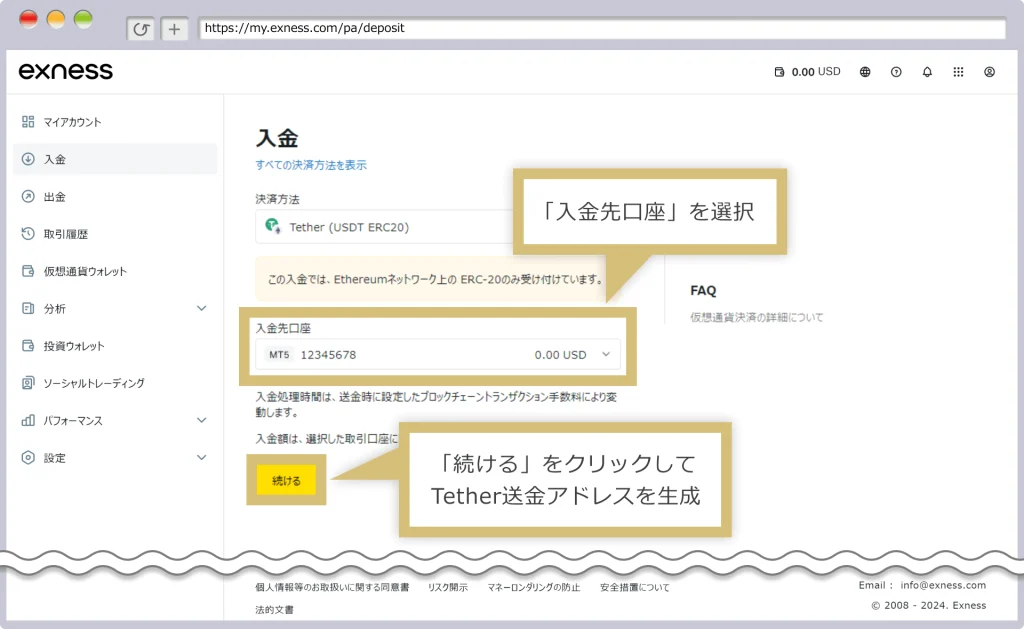Open 個人情報等のお取扱いに関する同意書 link

pyautogui.click(x=332, y=587)
